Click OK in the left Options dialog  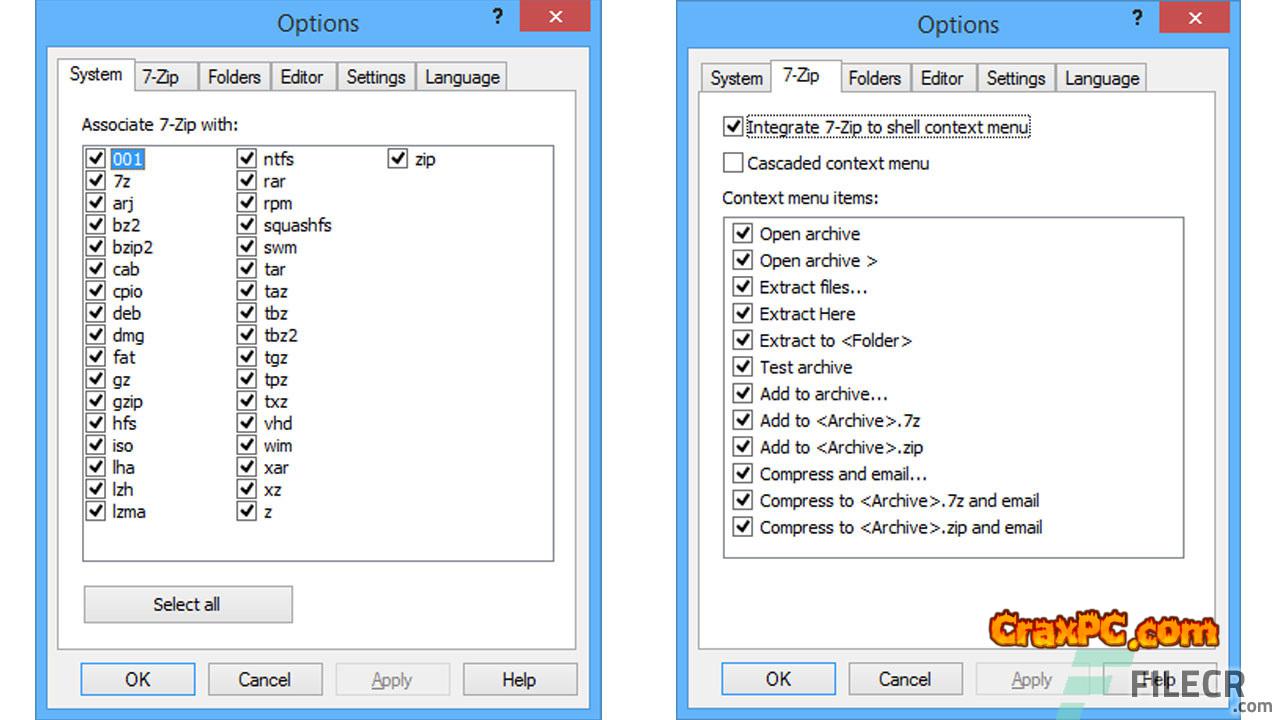point(138,680)
